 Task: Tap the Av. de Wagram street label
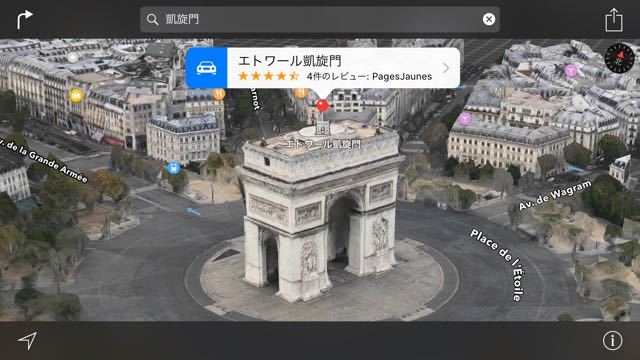tap(555, 195)
